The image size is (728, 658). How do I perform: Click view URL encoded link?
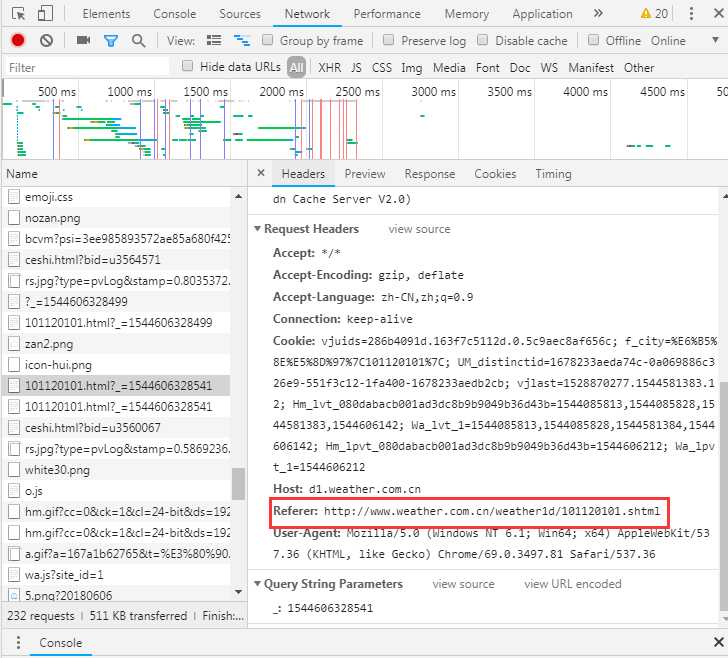(x=572, y=584)
